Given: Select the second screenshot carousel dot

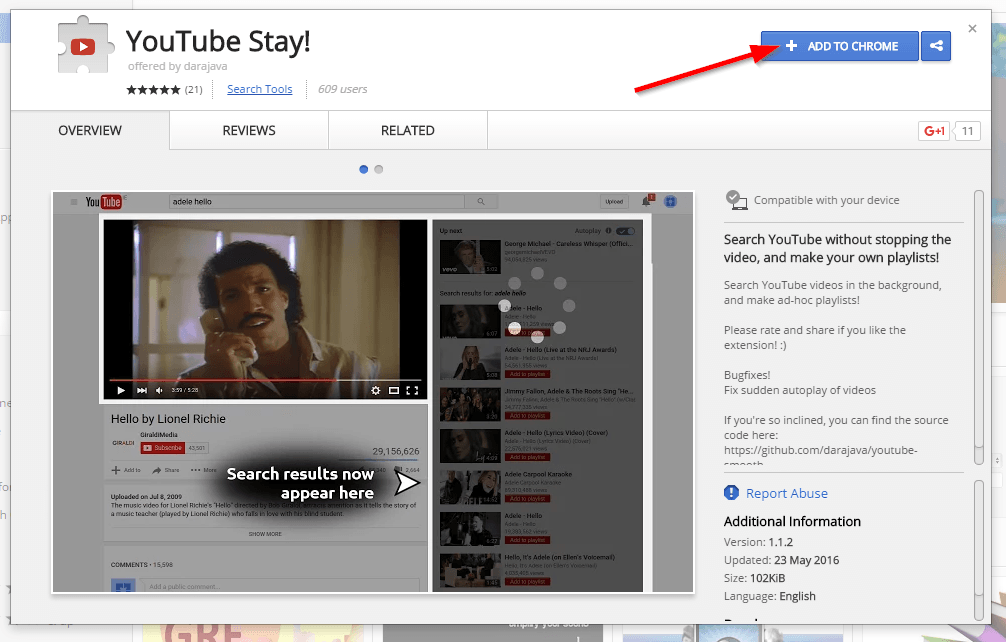Looking at the screenshot, I should tap(379, 169).
